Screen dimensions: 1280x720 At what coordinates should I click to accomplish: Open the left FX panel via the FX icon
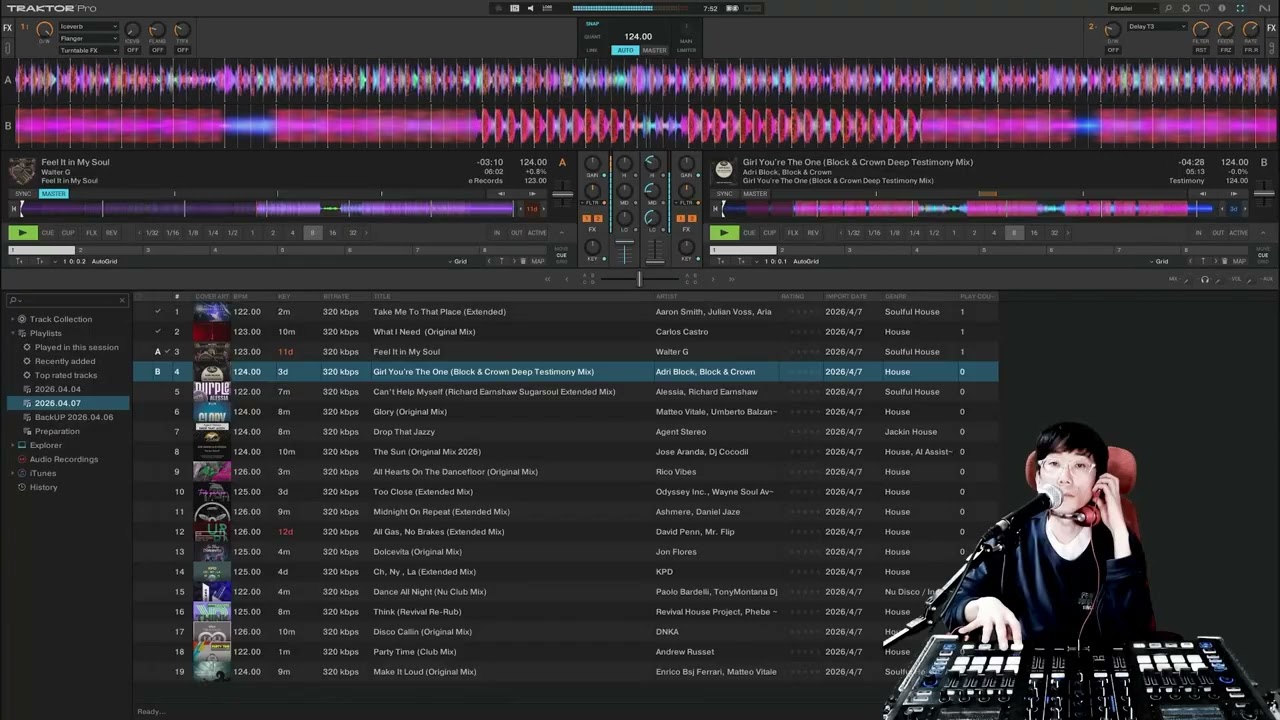[7, 28]
